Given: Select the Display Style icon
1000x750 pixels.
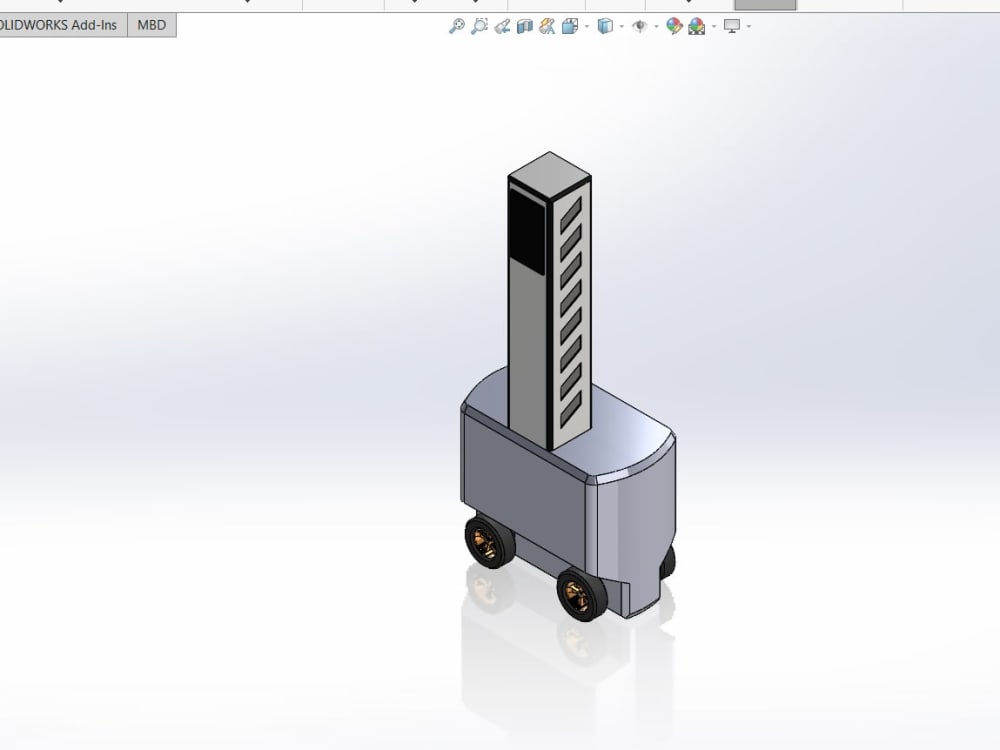Looking at the screenshot, I should point(570,25).
